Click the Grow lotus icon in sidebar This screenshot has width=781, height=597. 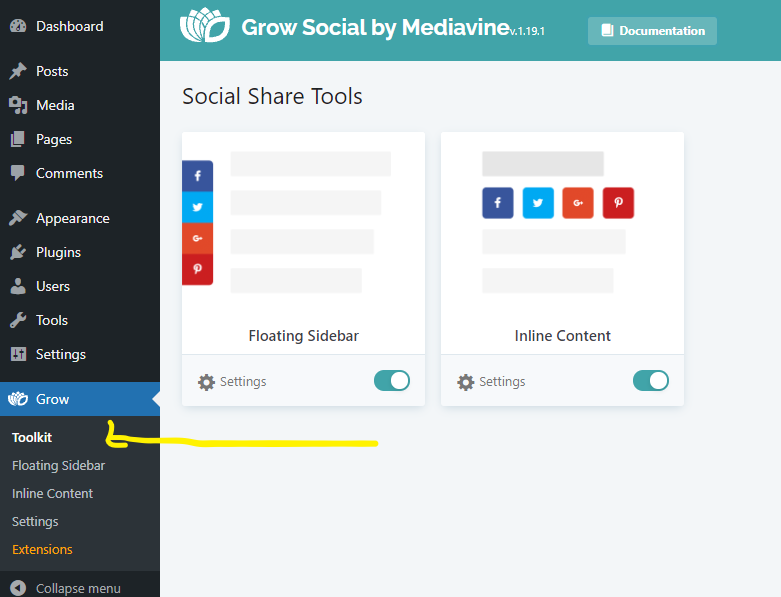(x=18, y=399)
